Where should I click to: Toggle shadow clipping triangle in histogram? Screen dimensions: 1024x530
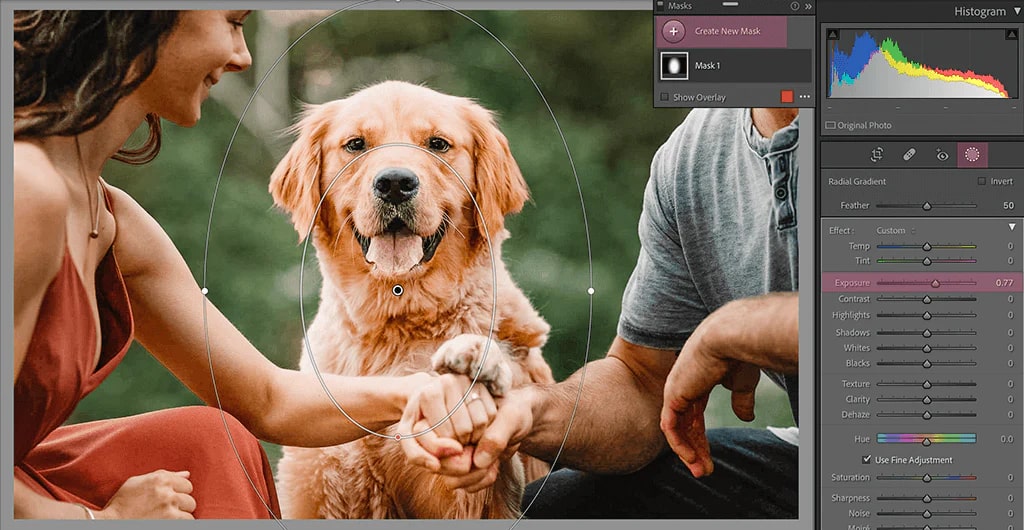pyautogui.click(x=833, y=34)
